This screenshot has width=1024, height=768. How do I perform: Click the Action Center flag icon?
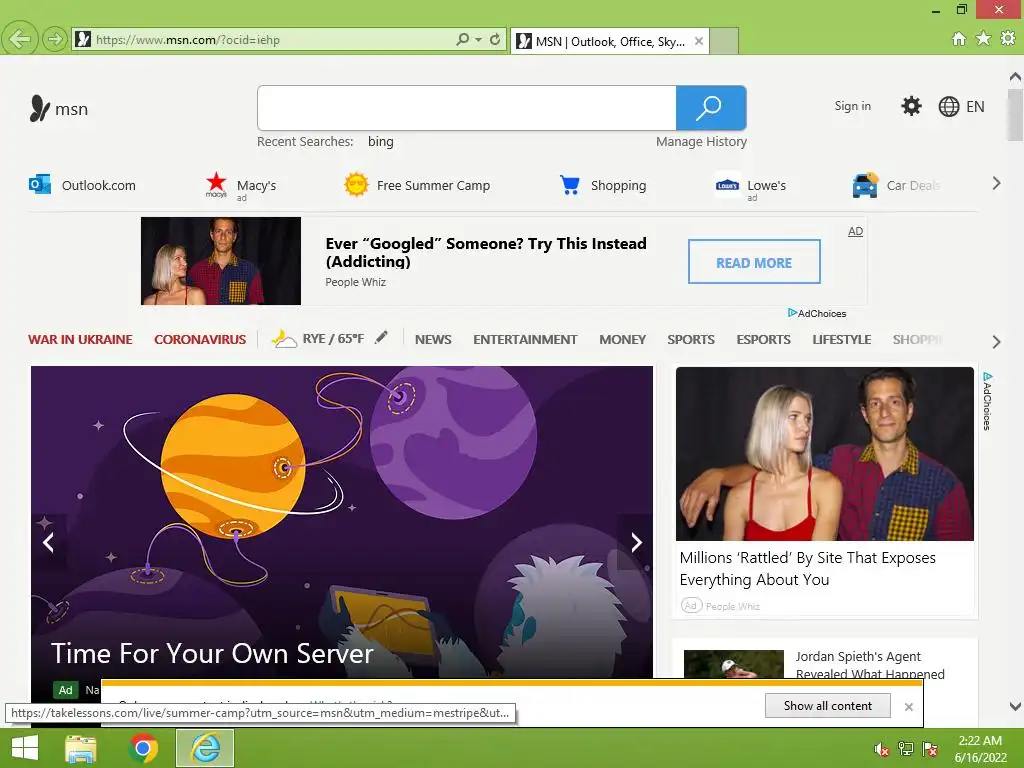[x=930, y=749]
